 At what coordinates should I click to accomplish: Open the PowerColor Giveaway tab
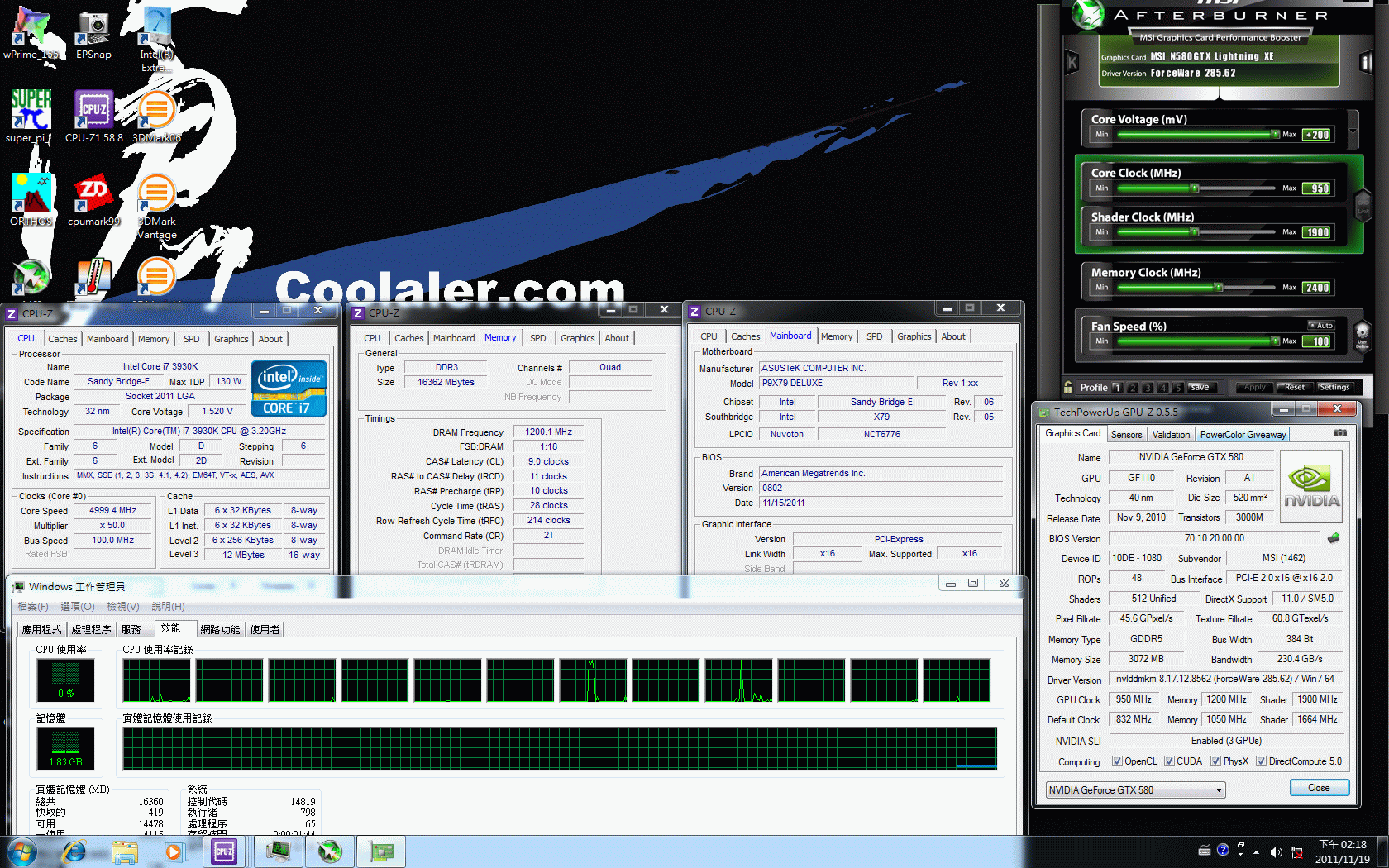click(1243, 435)
